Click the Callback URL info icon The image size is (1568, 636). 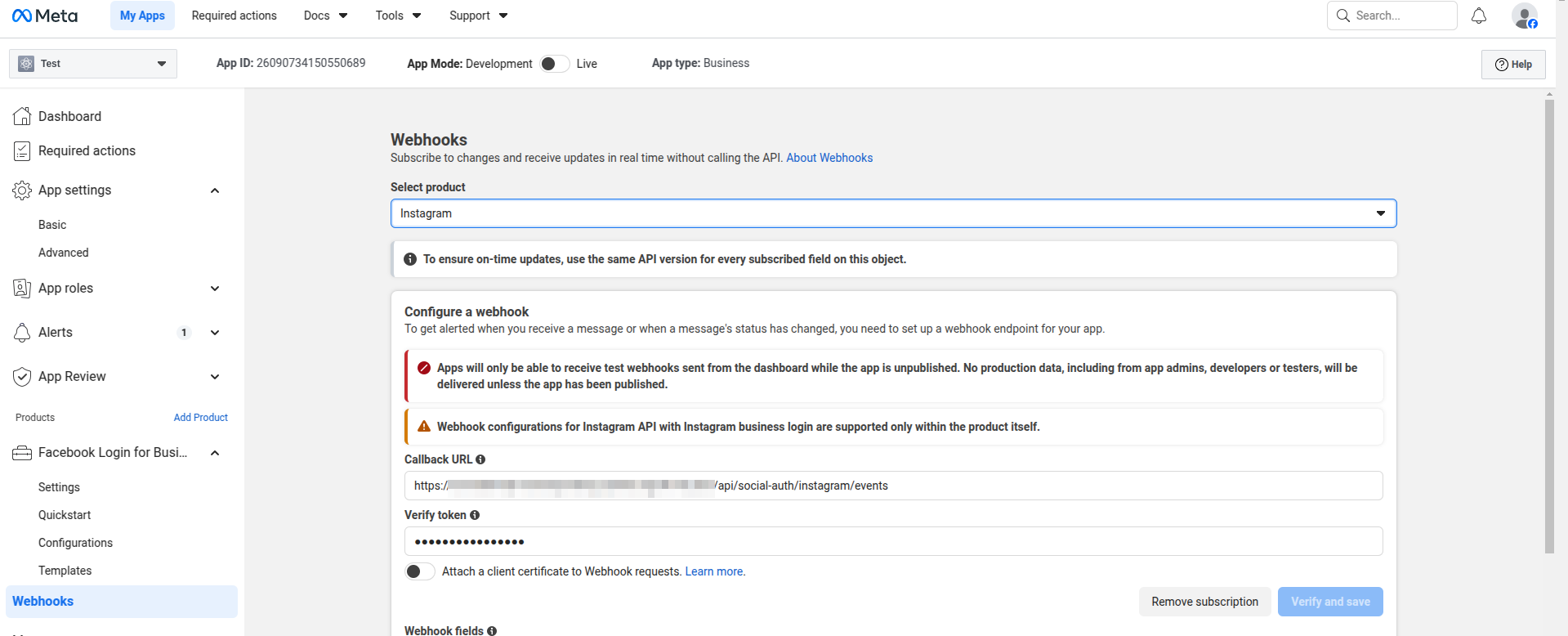[480, 459]
